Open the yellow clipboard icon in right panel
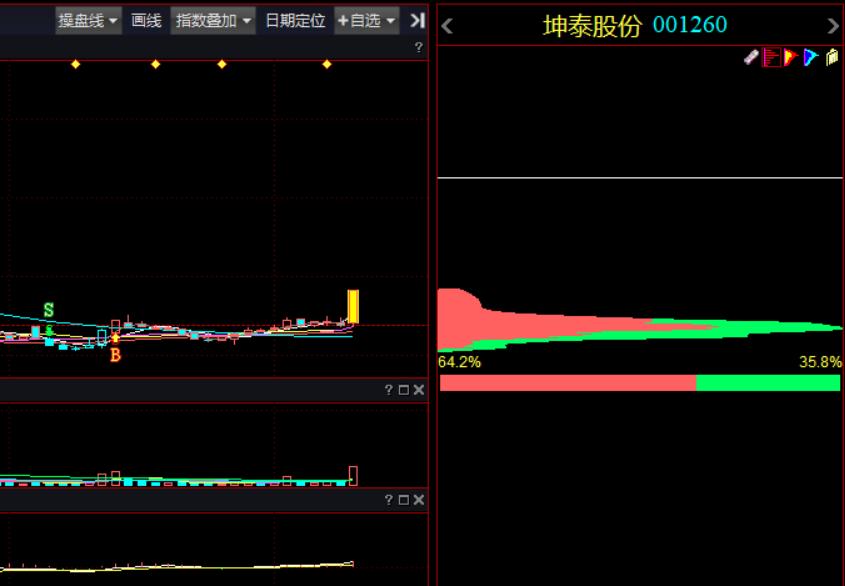The height and width of the screenshot is (586, 845). click(832, 57)
